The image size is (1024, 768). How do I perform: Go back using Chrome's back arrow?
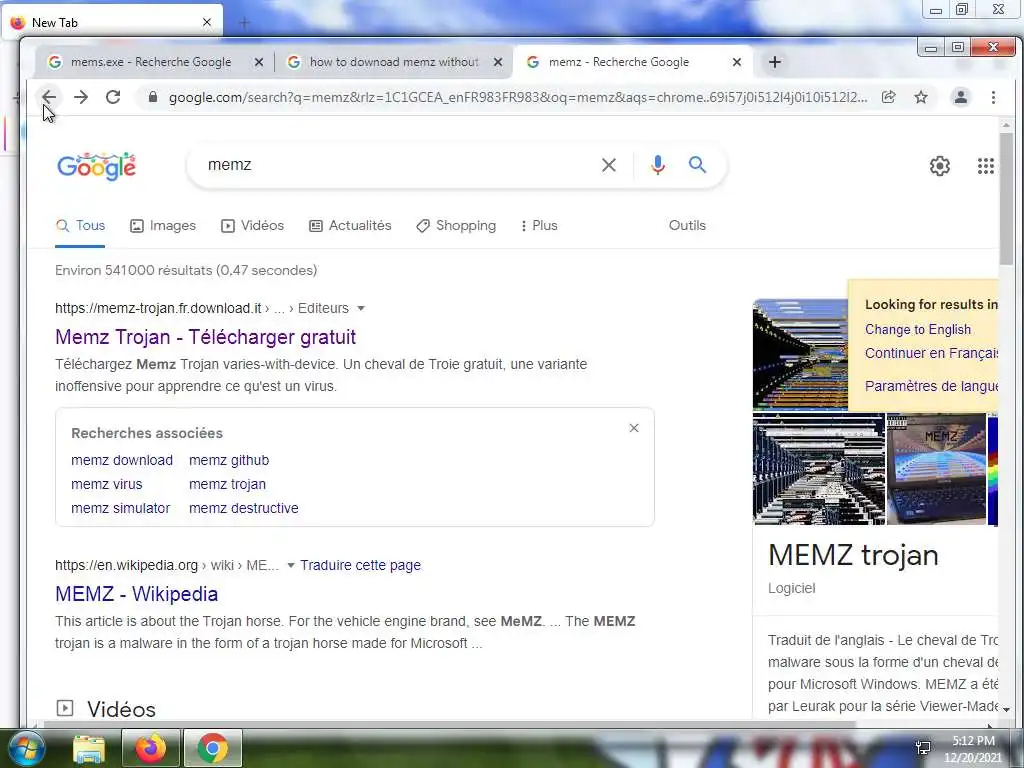(49, 97)
